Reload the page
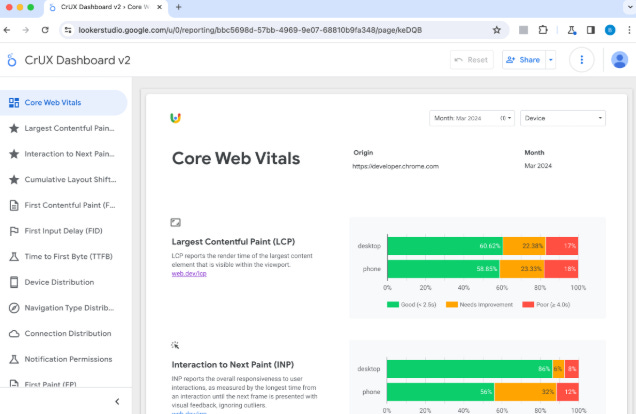This screenshot has height=414, width=636. click(x=45, y=30)
